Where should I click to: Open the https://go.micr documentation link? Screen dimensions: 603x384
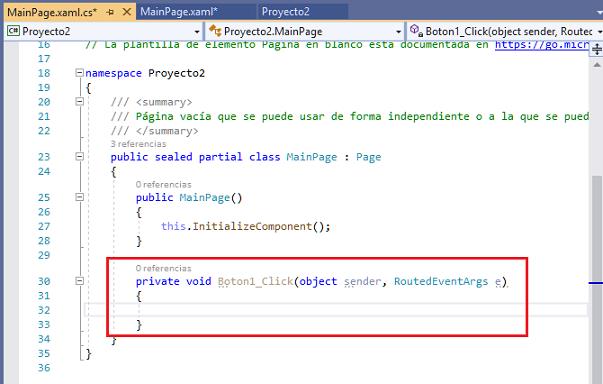542,45
